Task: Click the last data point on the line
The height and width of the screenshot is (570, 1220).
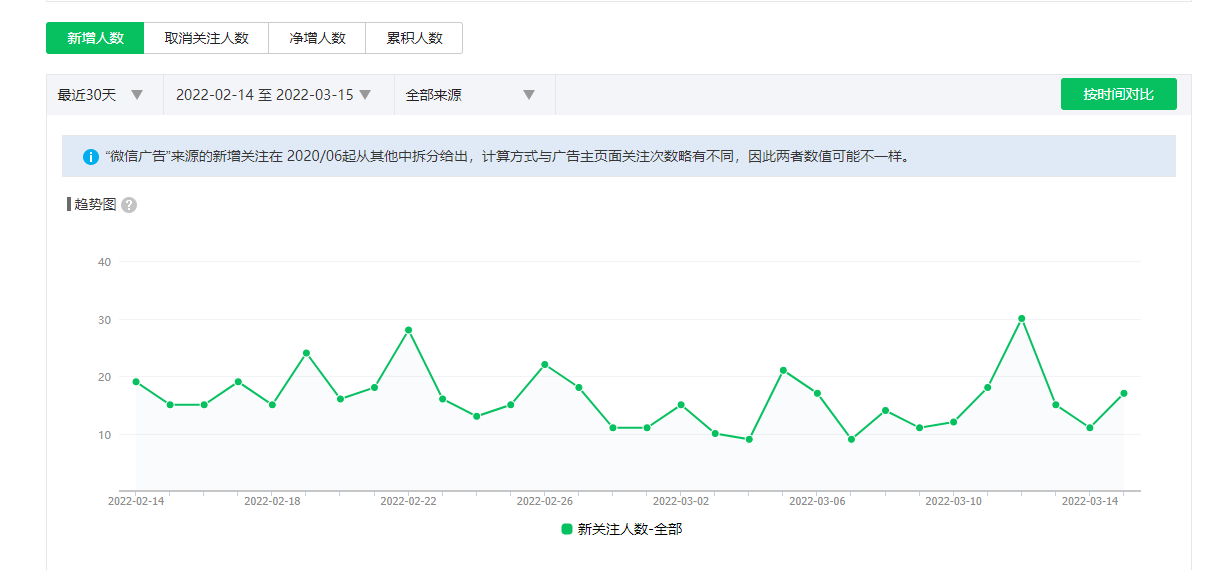Action: 1124,393
